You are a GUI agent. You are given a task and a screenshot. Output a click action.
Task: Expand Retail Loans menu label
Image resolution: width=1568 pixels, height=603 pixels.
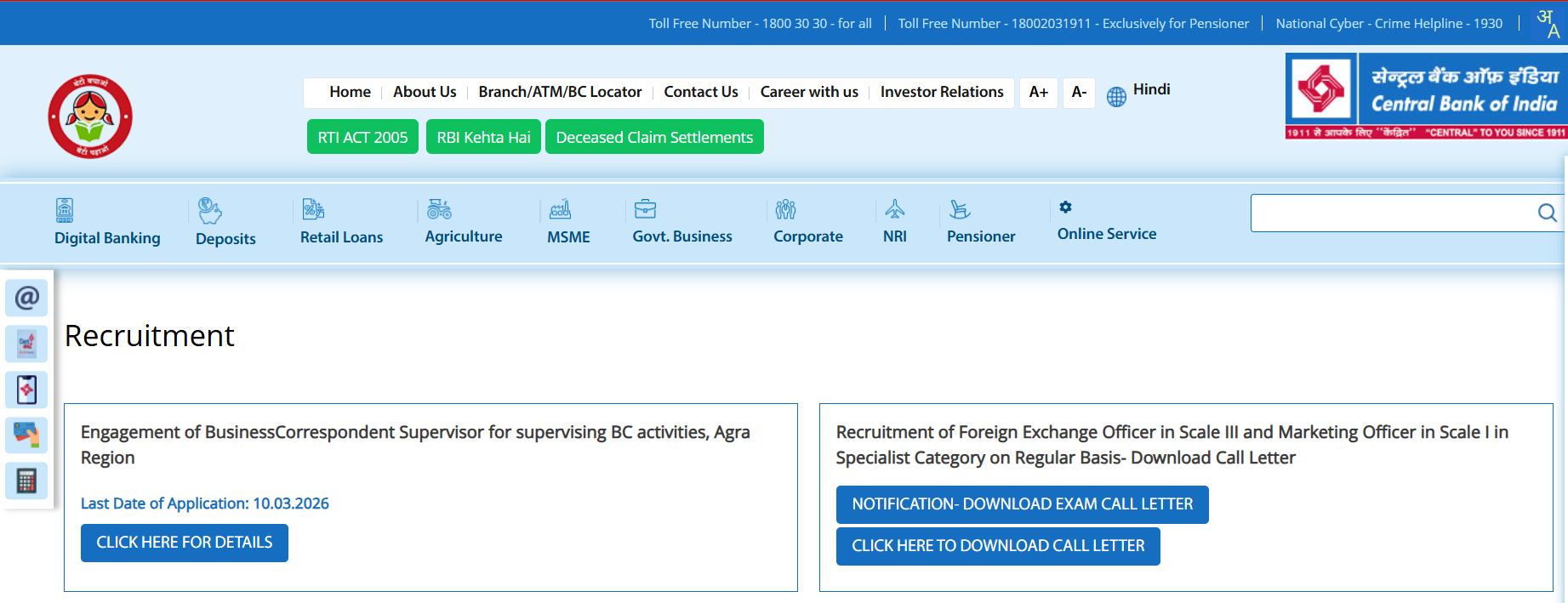point(341,237)
